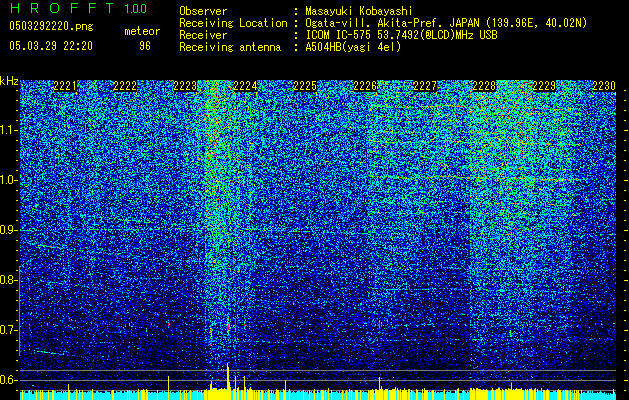Image resolution: width=629 pixels, height=400 pixels.
Task: Select observer name Masayuki Kobayashi
Action: pos(359,11)
